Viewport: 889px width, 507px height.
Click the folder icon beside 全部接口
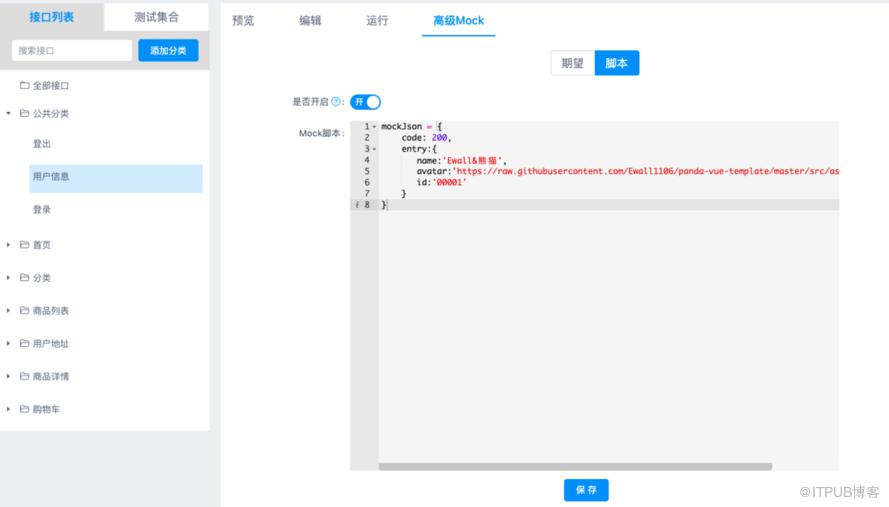click(24, 85)
